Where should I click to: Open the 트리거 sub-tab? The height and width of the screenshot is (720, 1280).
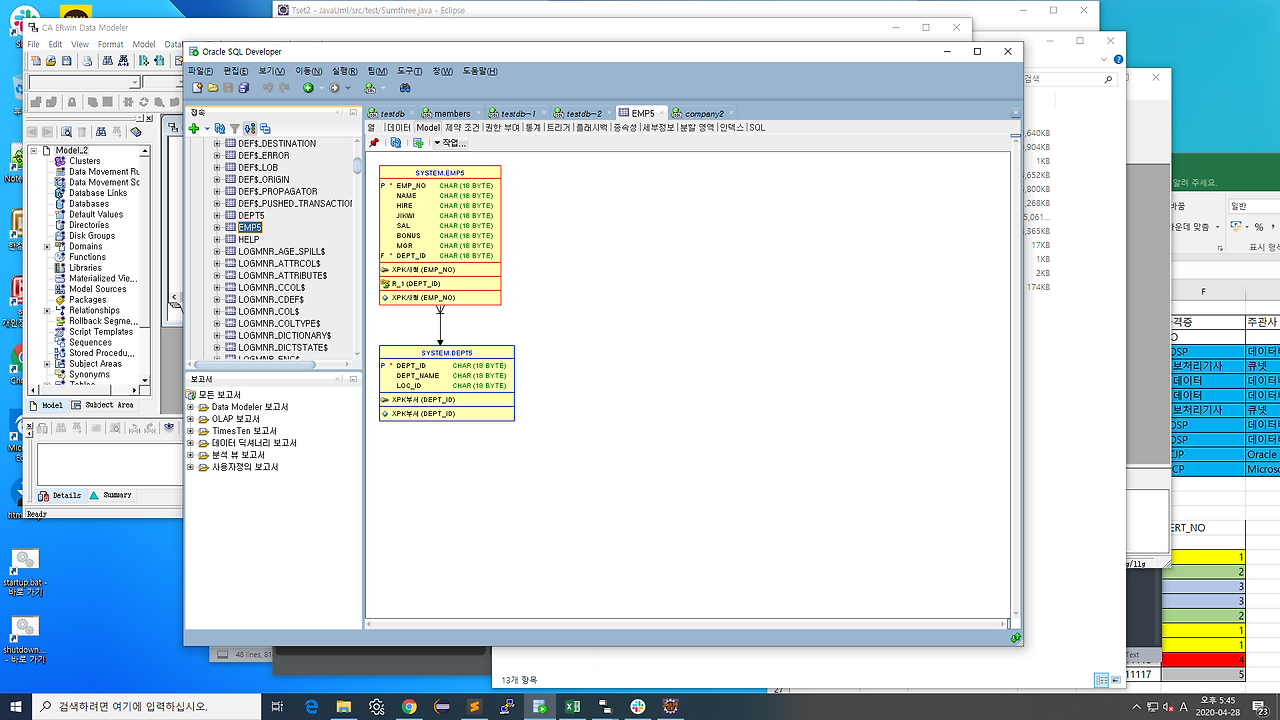558,128
